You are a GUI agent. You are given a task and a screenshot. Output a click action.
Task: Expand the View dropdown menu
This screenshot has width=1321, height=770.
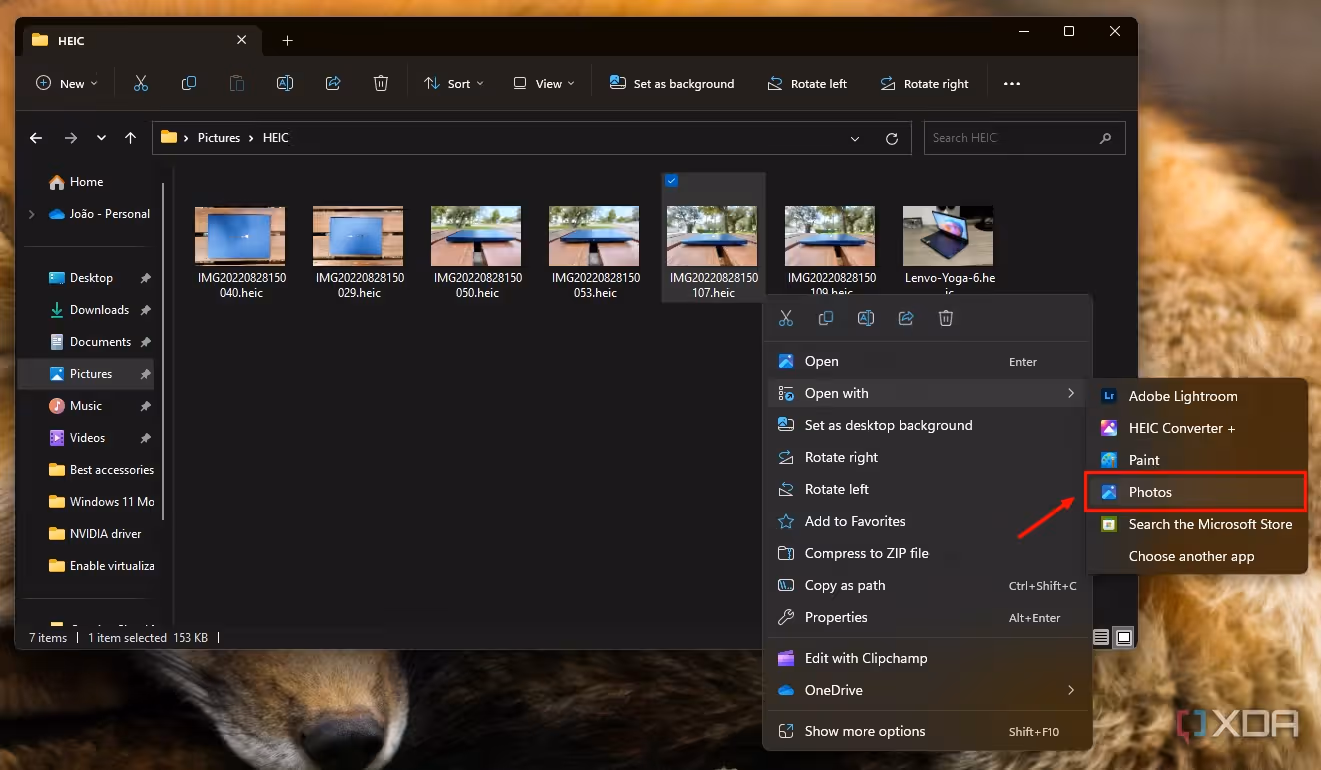click(543, 84)
